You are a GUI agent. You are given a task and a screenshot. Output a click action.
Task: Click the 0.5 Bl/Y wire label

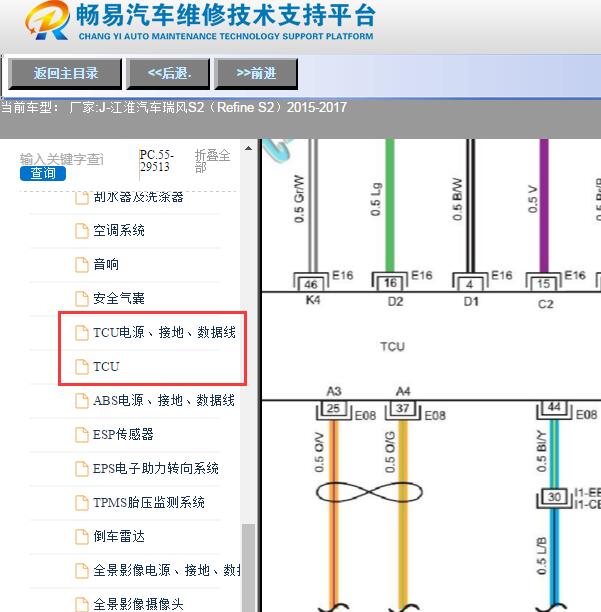click(541, 451)
